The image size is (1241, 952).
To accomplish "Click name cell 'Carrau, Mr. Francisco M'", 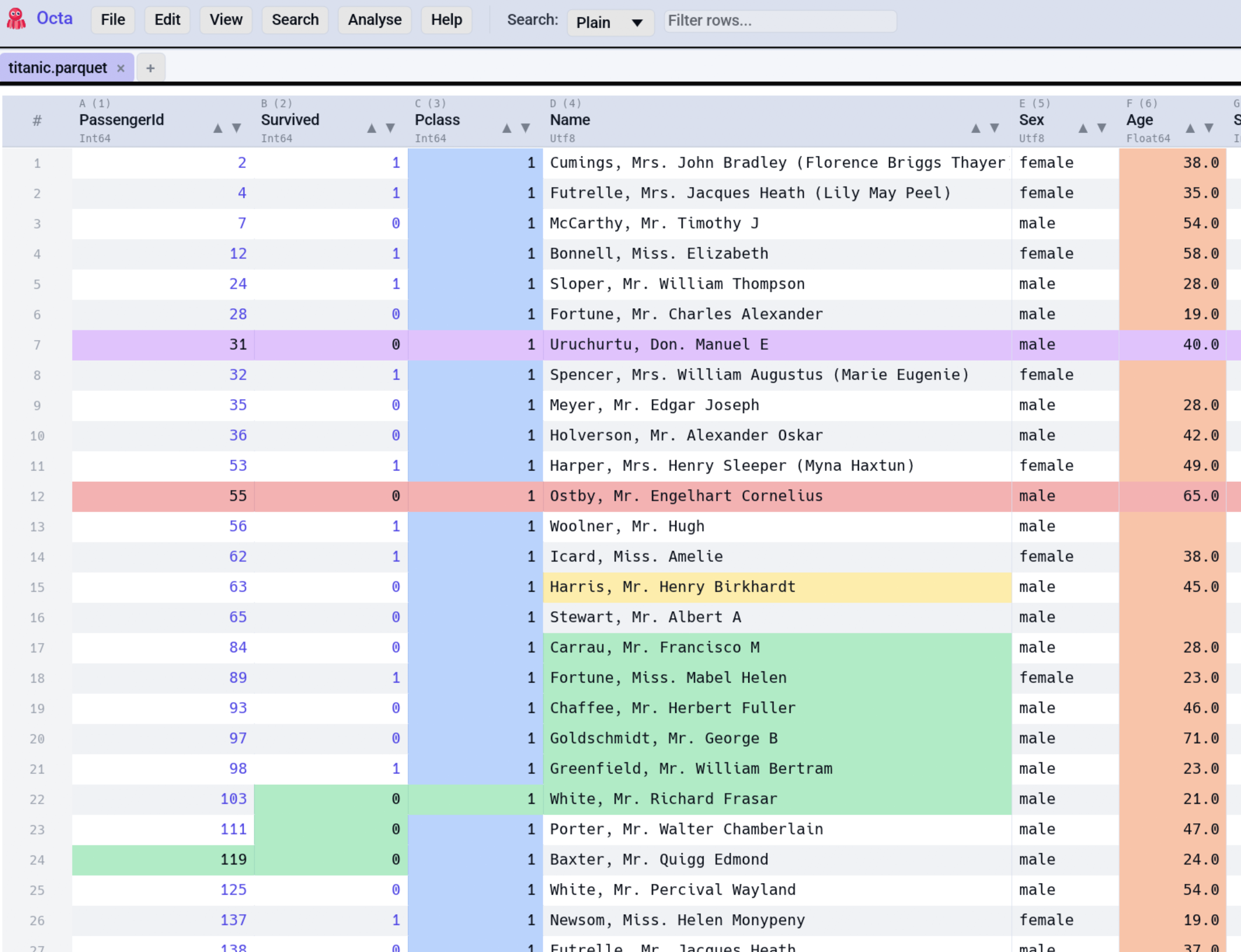I will coord(777,648).
